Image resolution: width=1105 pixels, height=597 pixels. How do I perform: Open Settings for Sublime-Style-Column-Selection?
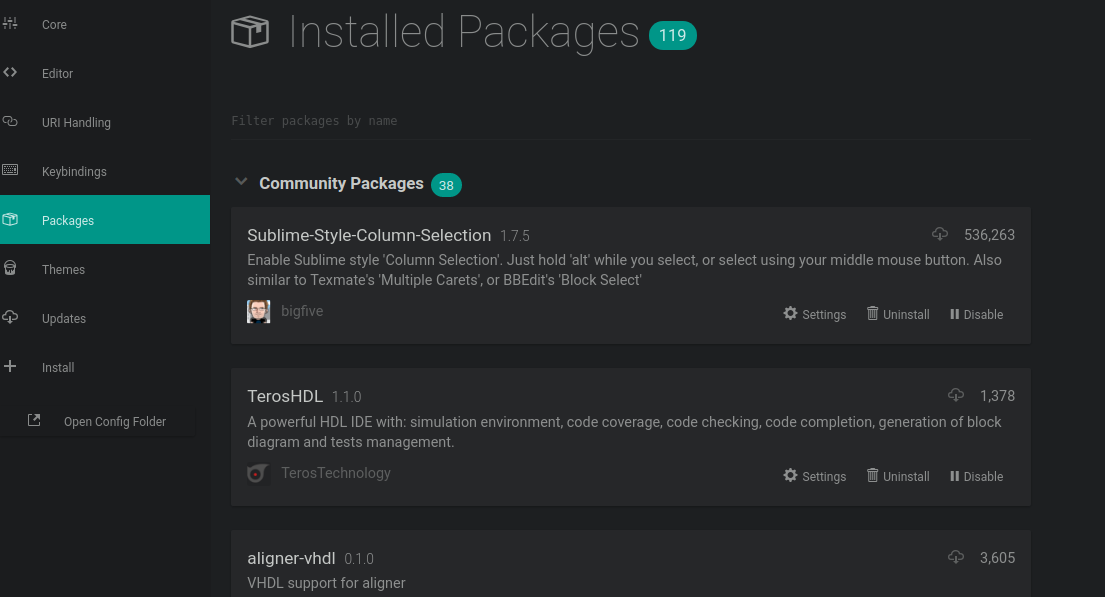click(x=815, y=314)
